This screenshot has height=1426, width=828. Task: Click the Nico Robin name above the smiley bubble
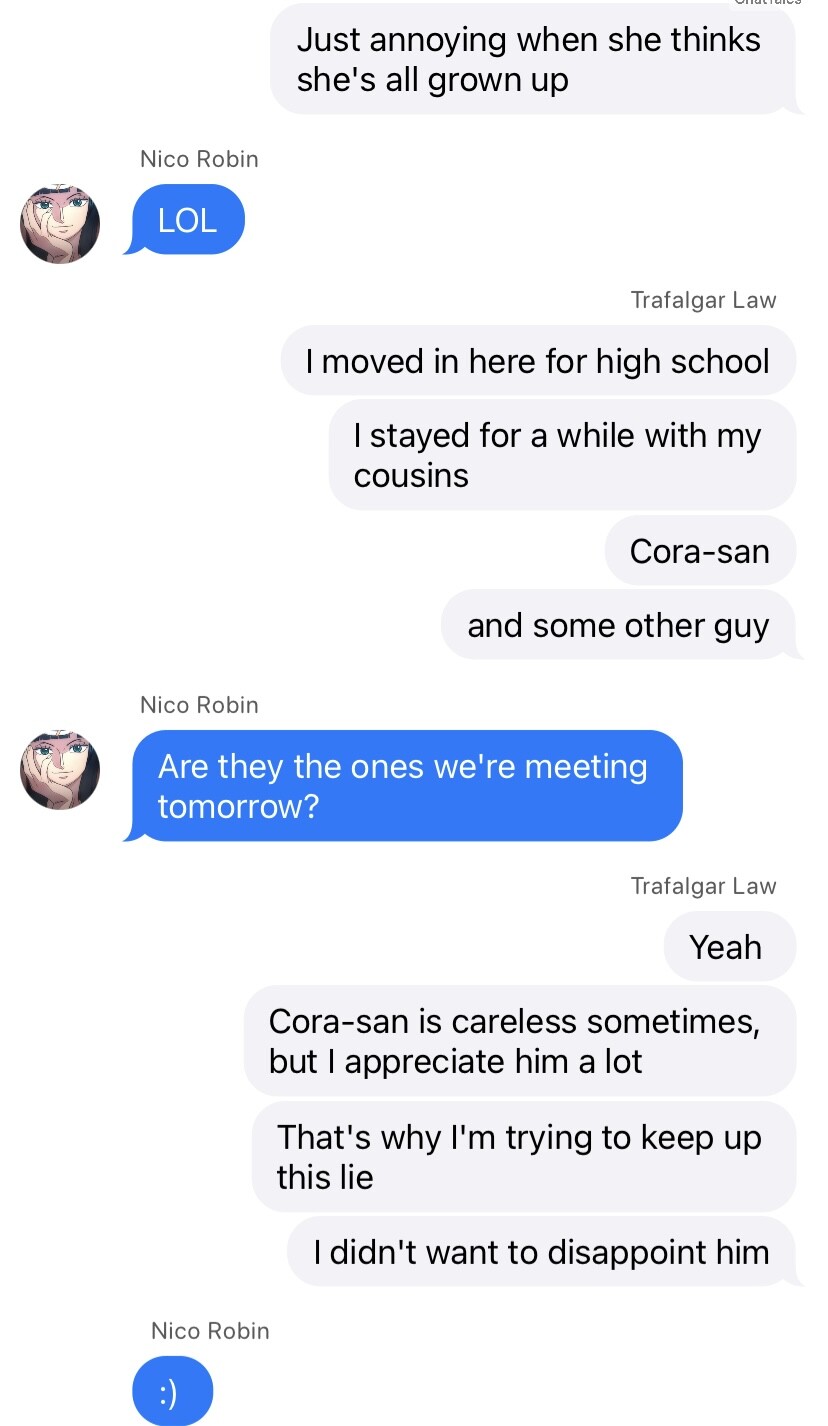[x=210, y=1331]
